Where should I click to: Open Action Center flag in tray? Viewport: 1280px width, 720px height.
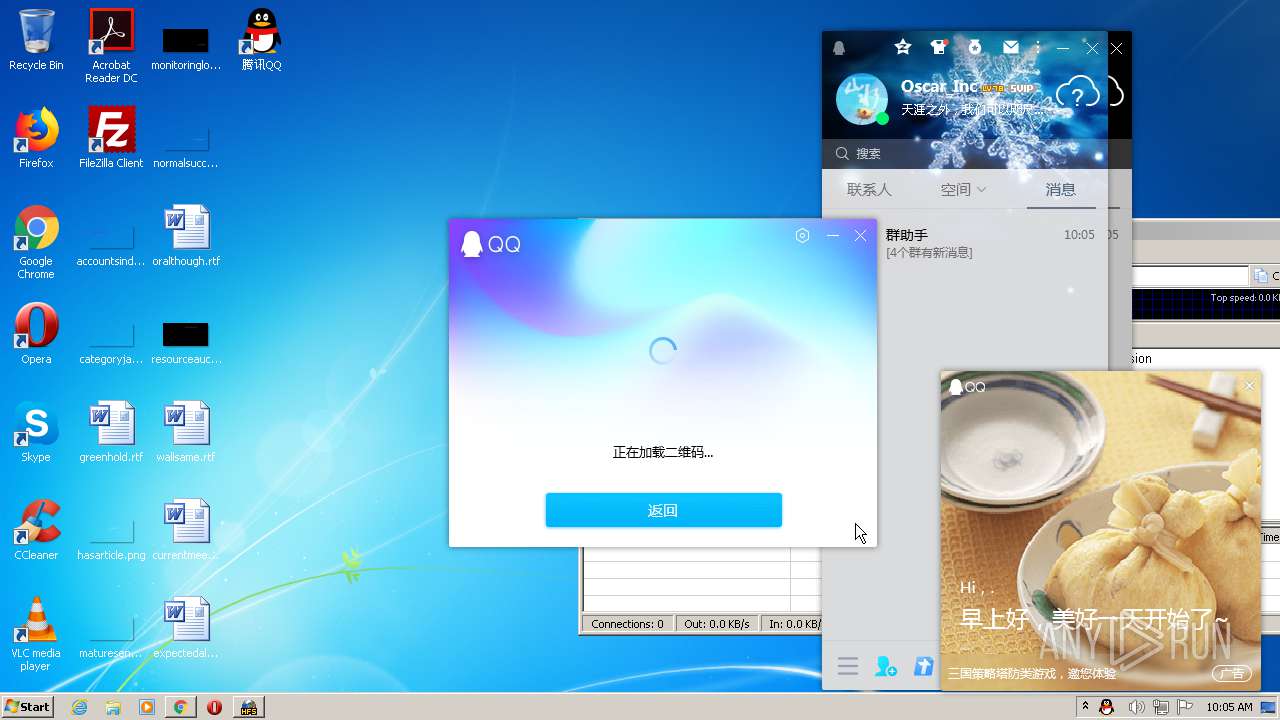[1185, 707]
